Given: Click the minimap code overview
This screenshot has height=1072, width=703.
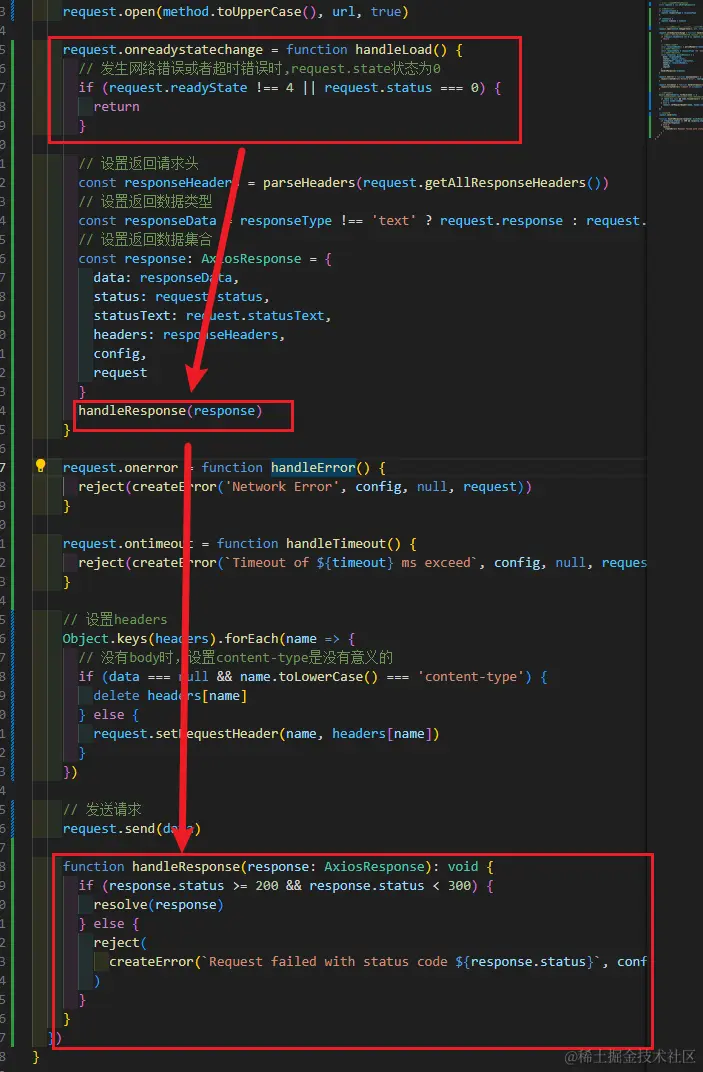Looking at the screenshot, I should [674, 68].
